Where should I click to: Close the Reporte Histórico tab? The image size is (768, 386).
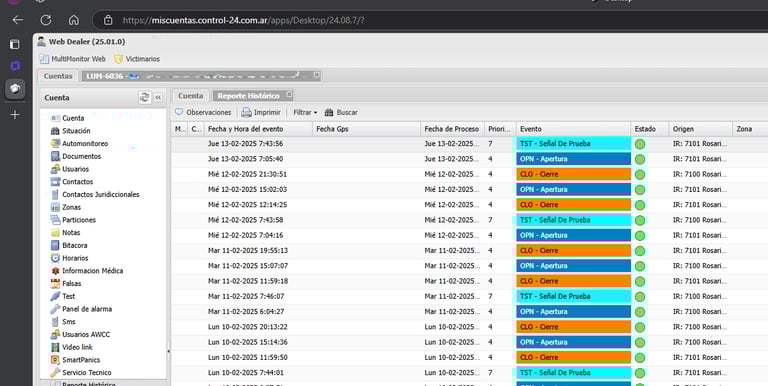pyautogui.click(x=289, y=95)
